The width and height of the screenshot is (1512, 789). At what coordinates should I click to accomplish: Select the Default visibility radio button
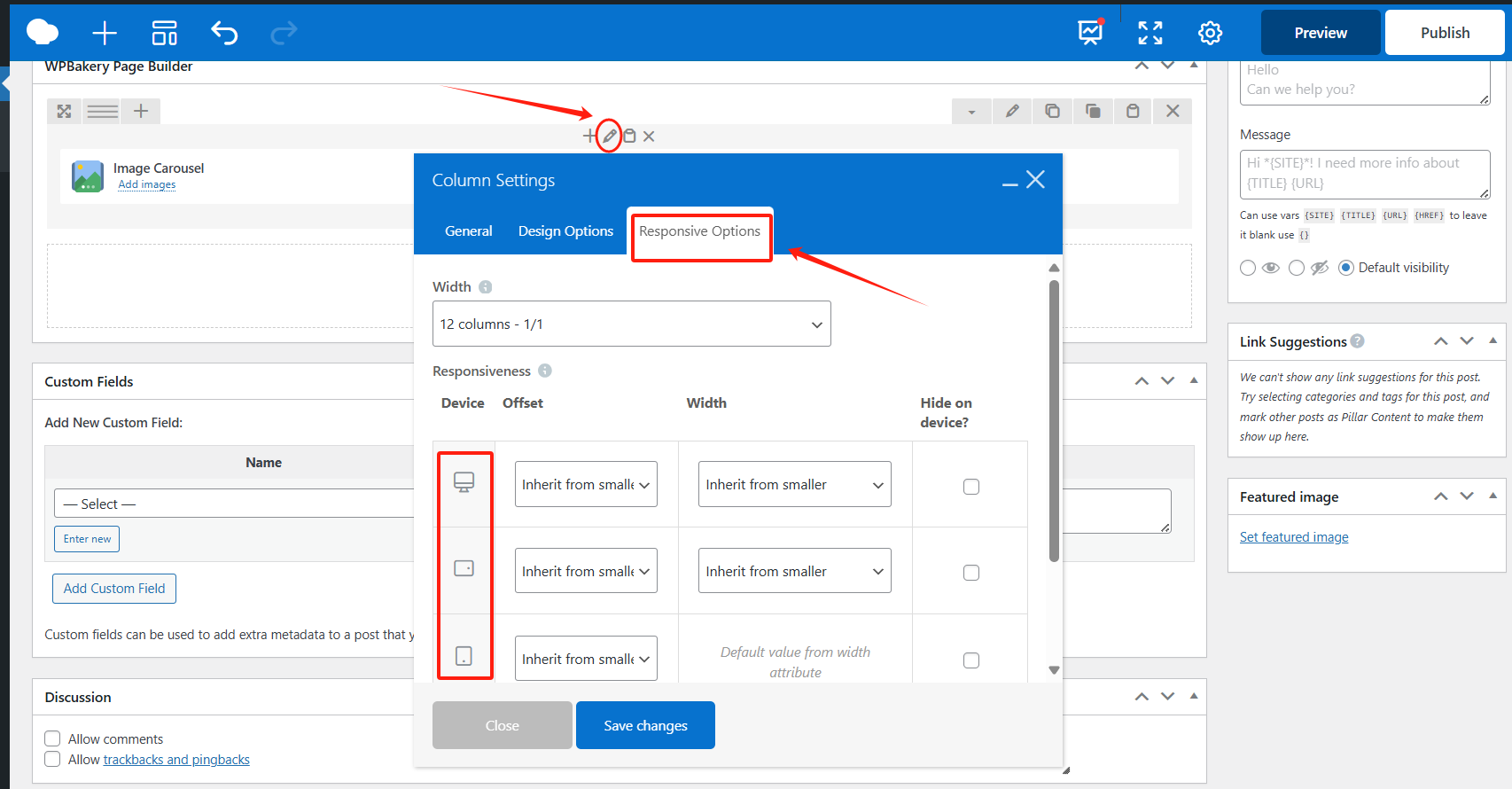(x=1345, y=268)
